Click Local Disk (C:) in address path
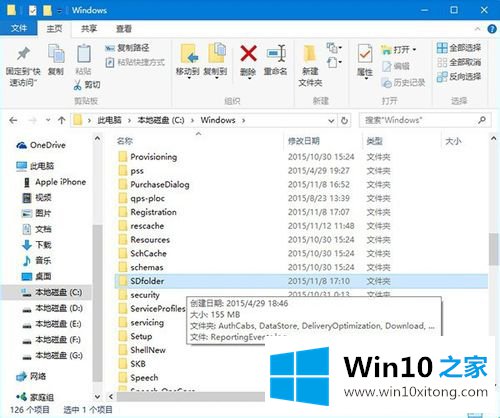The image size is (500, 418). tap(161, 120)
